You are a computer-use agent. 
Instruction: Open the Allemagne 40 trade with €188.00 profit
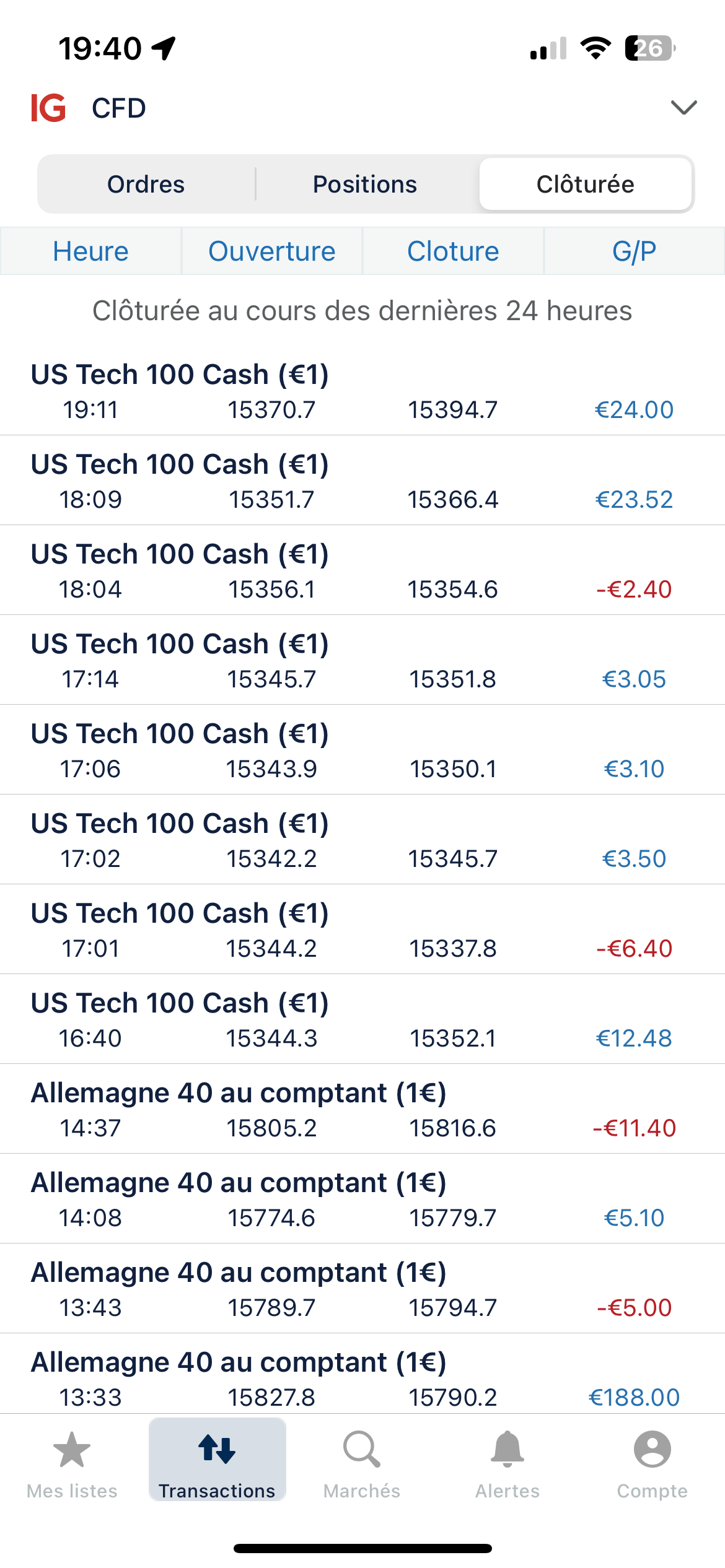click(x=362, y=1379)
